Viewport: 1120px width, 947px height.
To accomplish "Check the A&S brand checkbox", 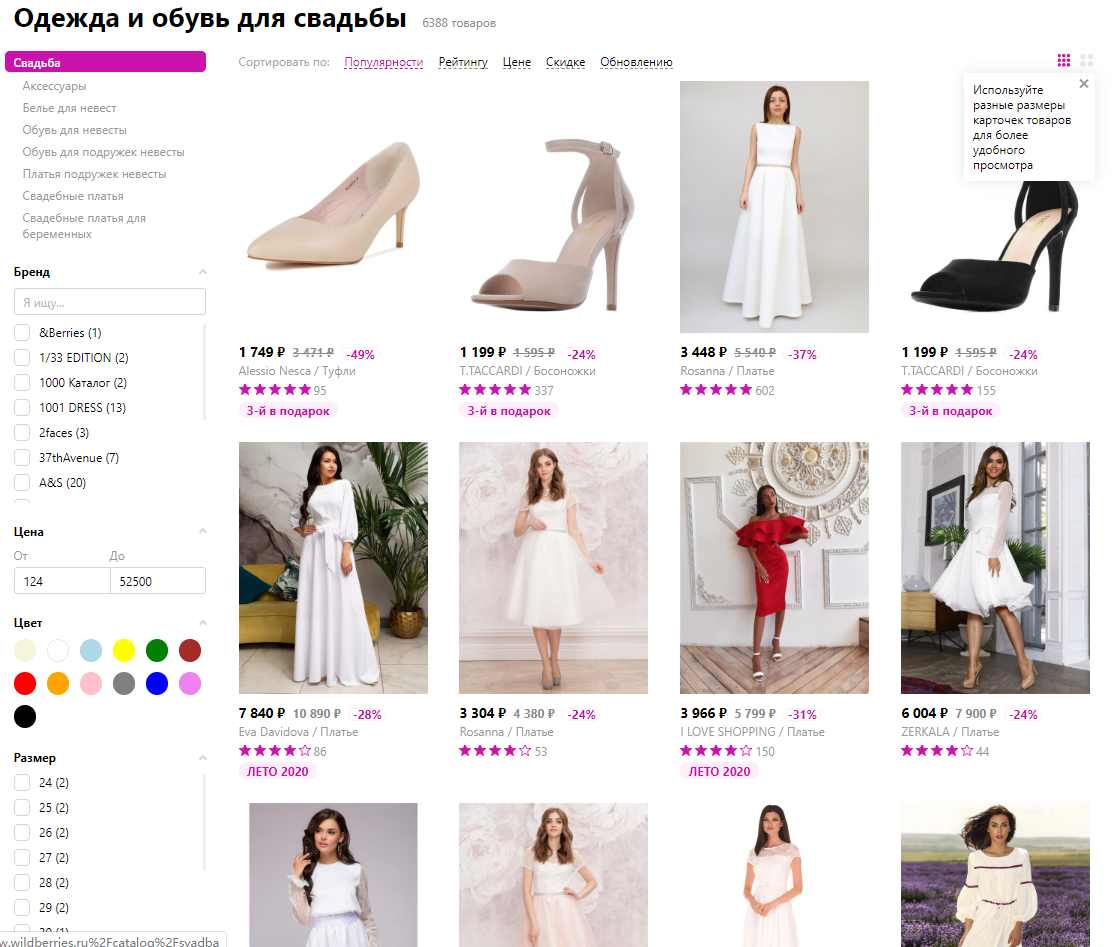I will click(22, 483).
